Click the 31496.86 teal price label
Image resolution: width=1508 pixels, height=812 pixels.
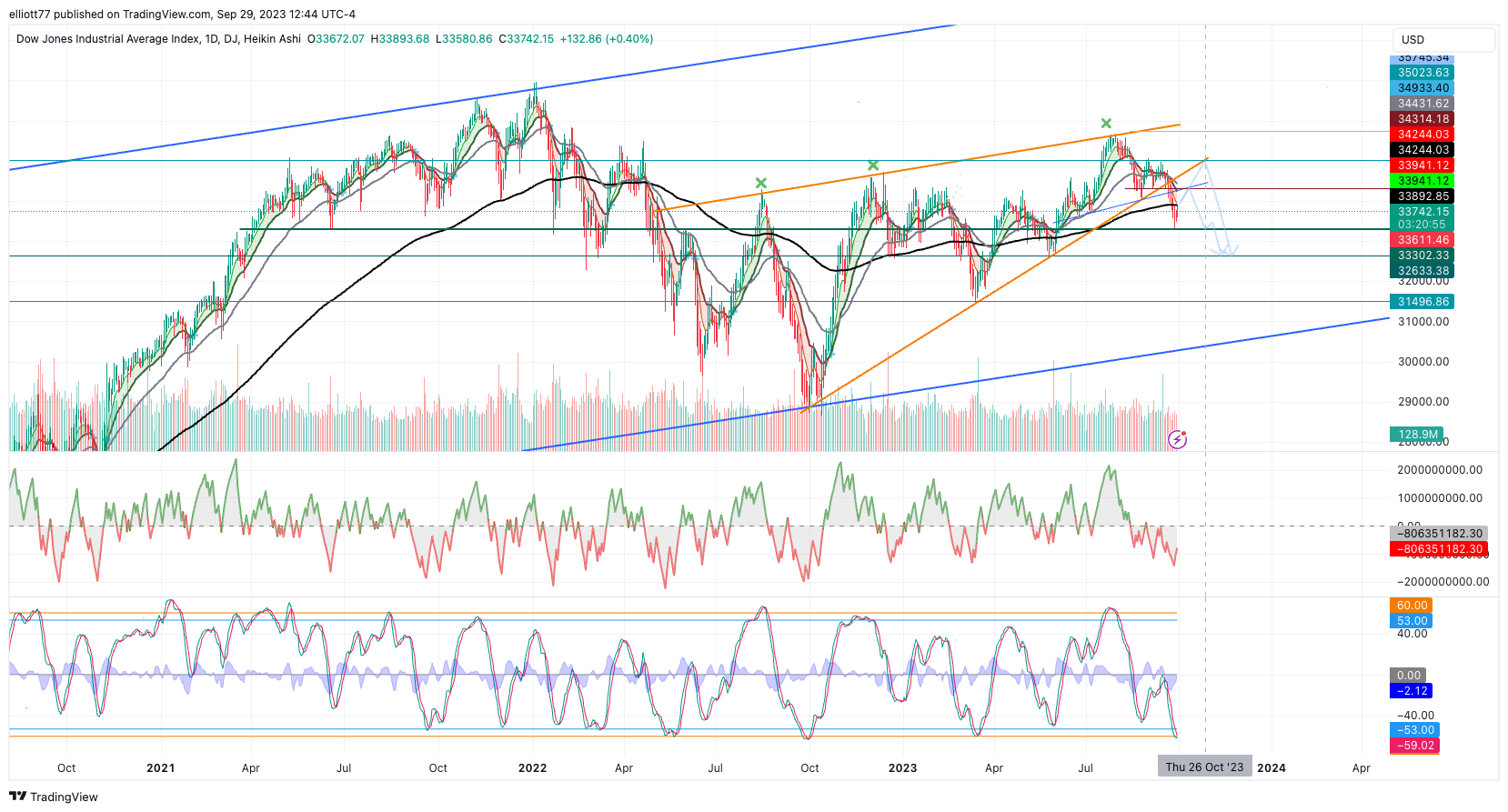[1423, 302]
